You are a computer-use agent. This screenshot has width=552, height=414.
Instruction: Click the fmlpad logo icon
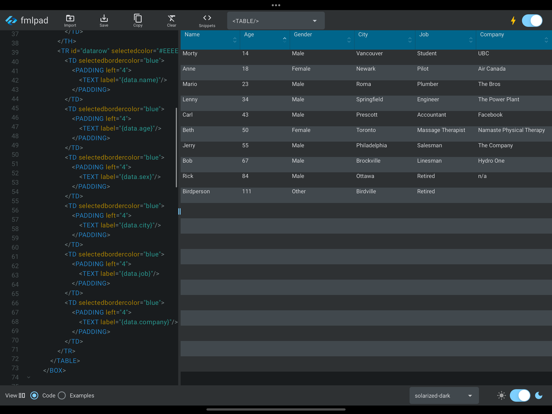point(11,20)
